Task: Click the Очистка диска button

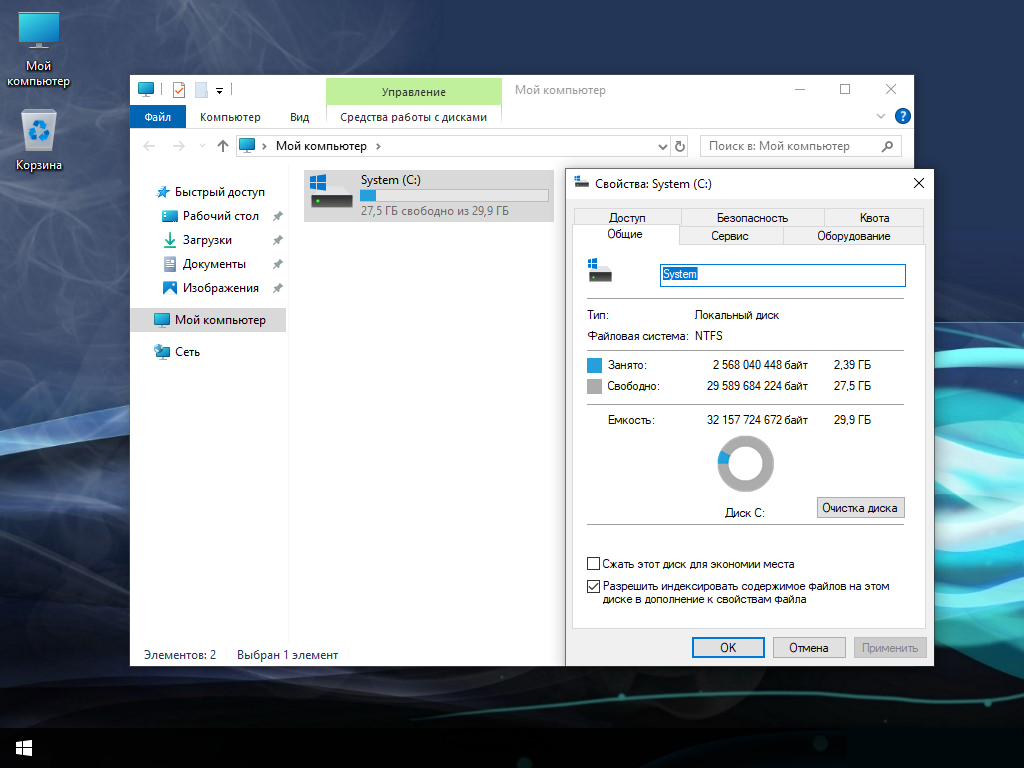Action: pyautogui.click(x=860, y=507)
